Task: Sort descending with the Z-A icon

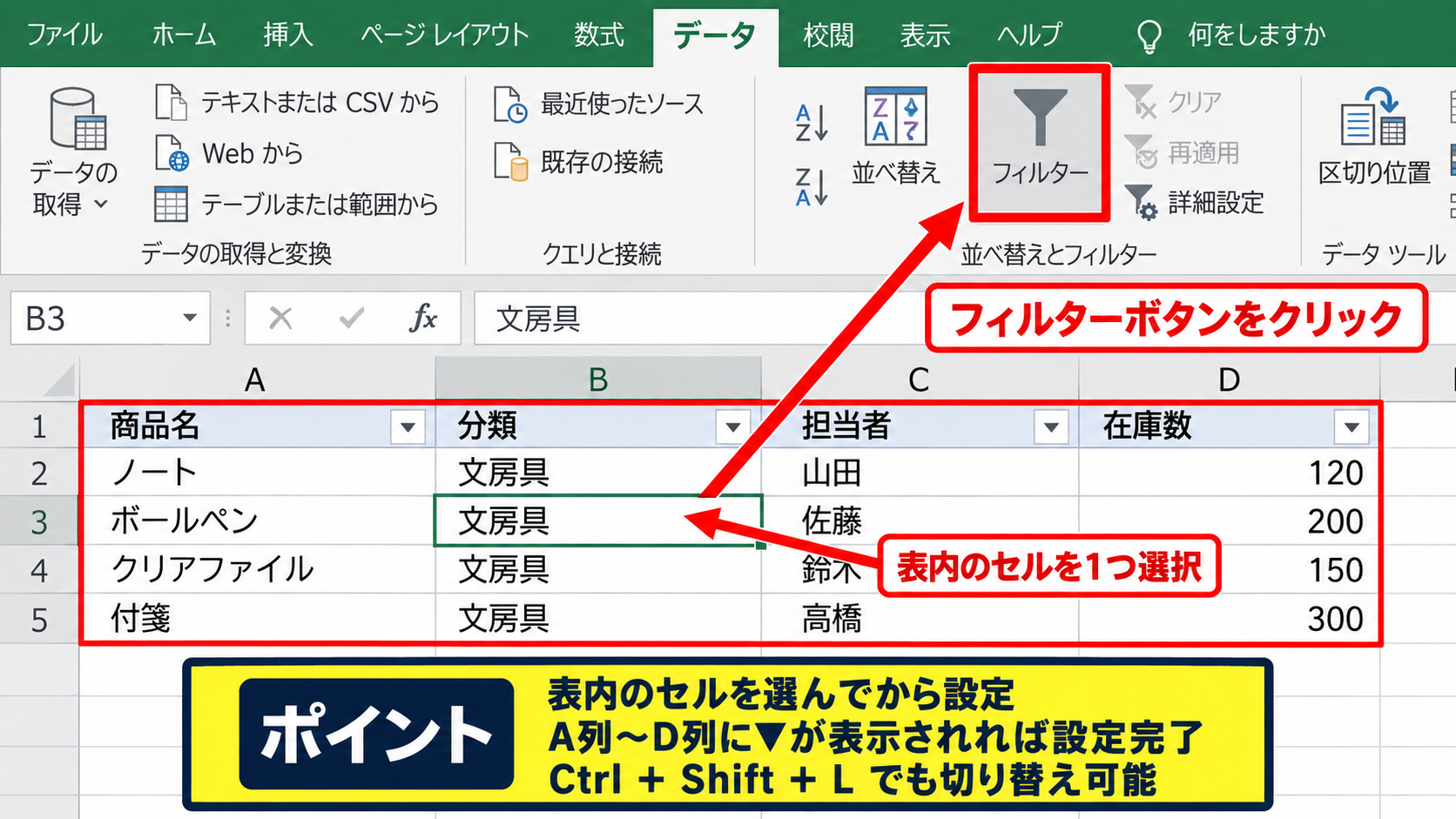Action: tap(812, 187)
